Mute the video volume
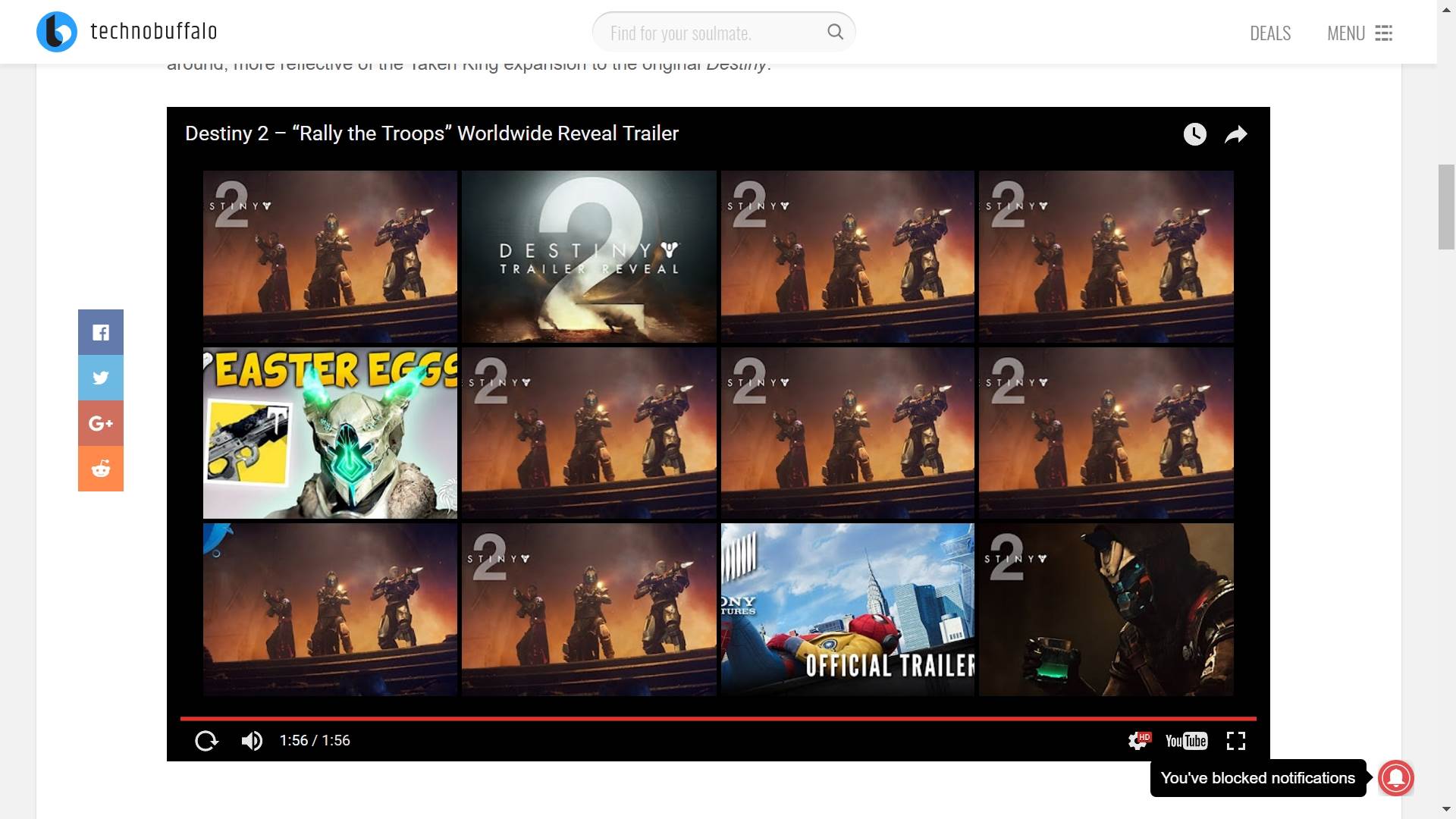Screen dimensions: 1456x819 tap(252, 740)
